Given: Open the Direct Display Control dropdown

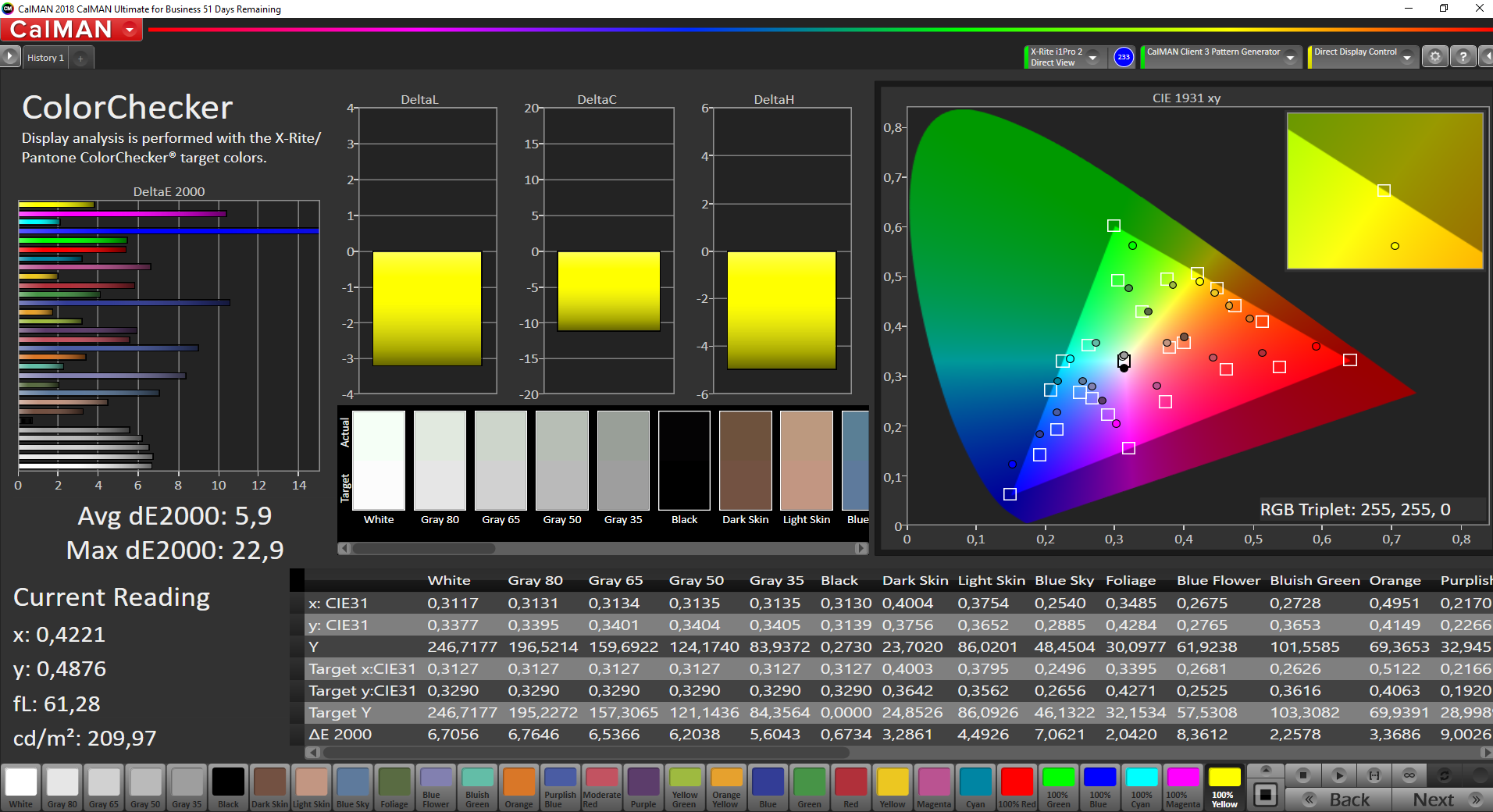Looking at the screenshot, I should click(x=1406, y=57).
